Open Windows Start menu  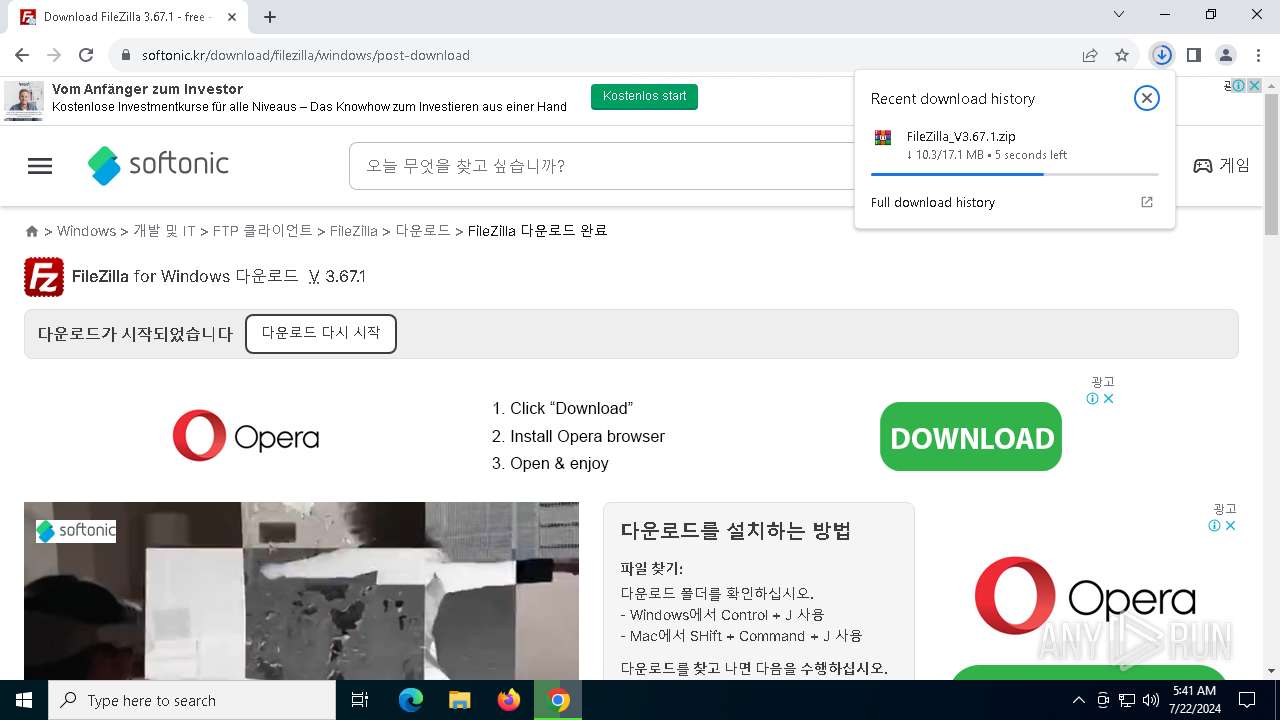point(24,700)
